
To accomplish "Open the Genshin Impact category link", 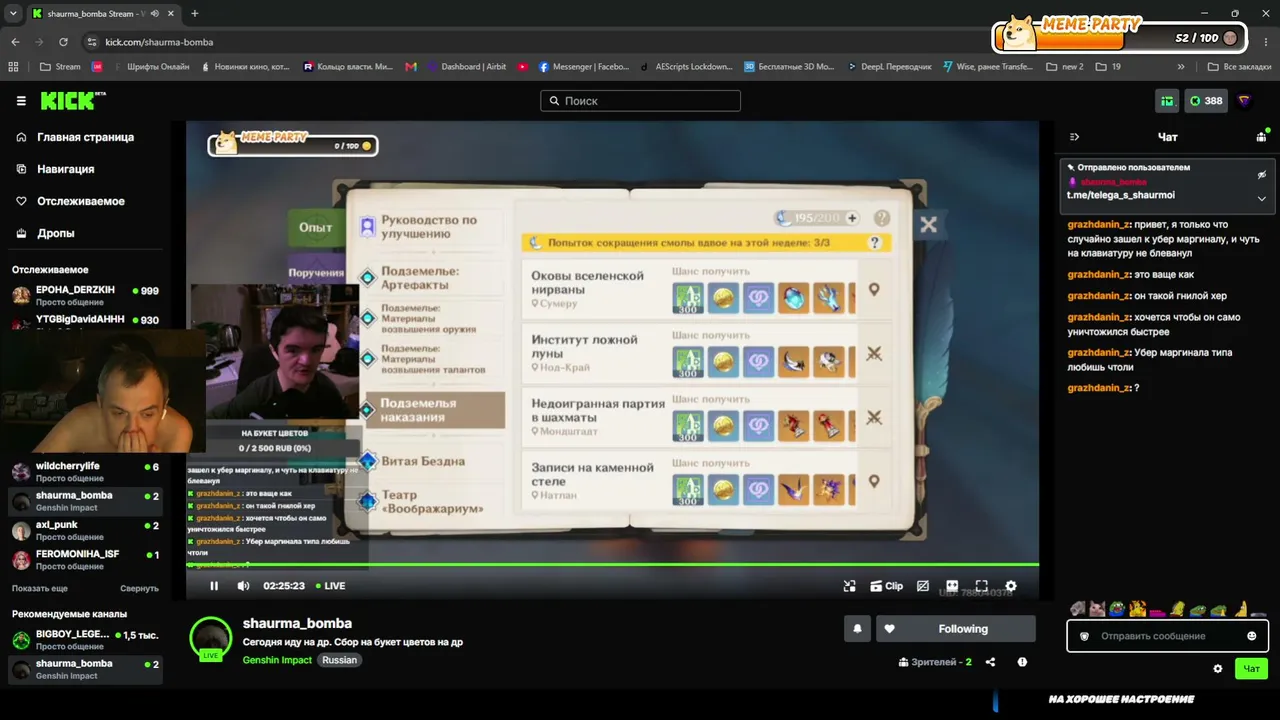I will click(277, 660).
